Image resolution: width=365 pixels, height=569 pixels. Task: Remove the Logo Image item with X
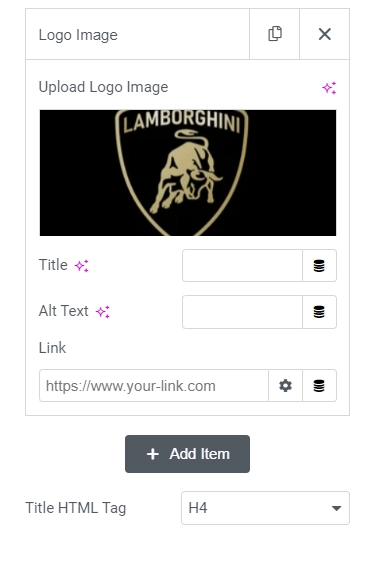[x=324, y=34]
